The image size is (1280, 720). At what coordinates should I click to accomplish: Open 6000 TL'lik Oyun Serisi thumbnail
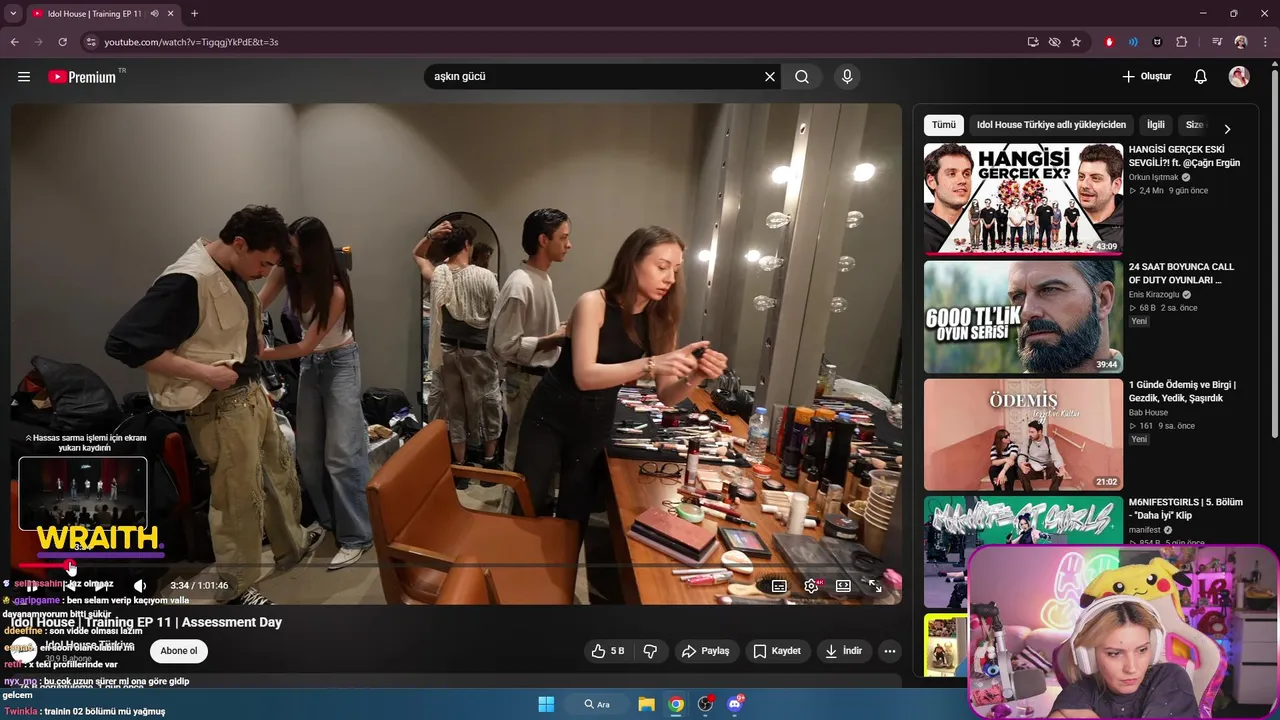pos(1023,317)
